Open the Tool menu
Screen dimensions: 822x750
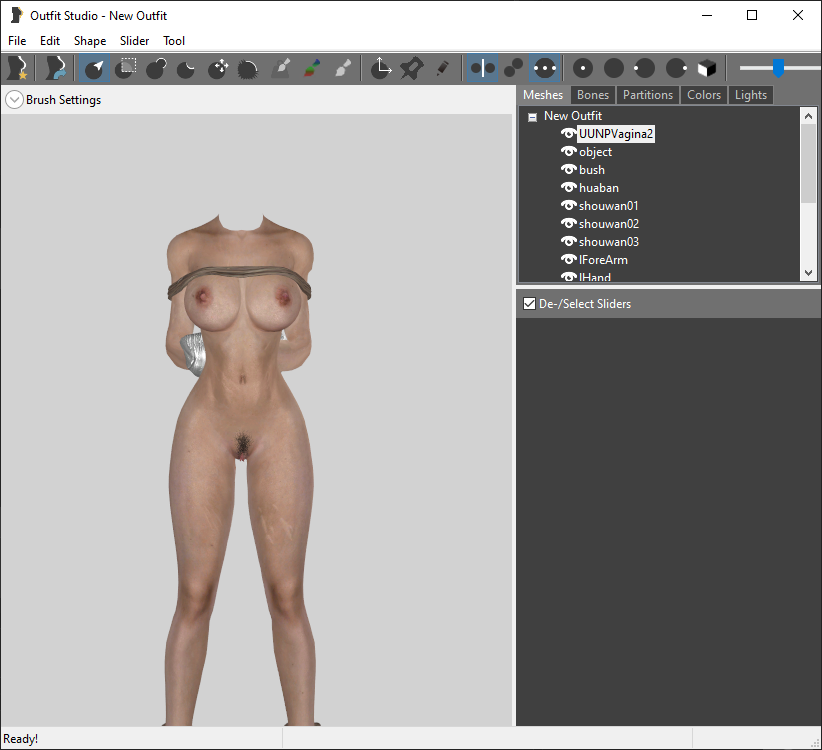pos(174,41)
